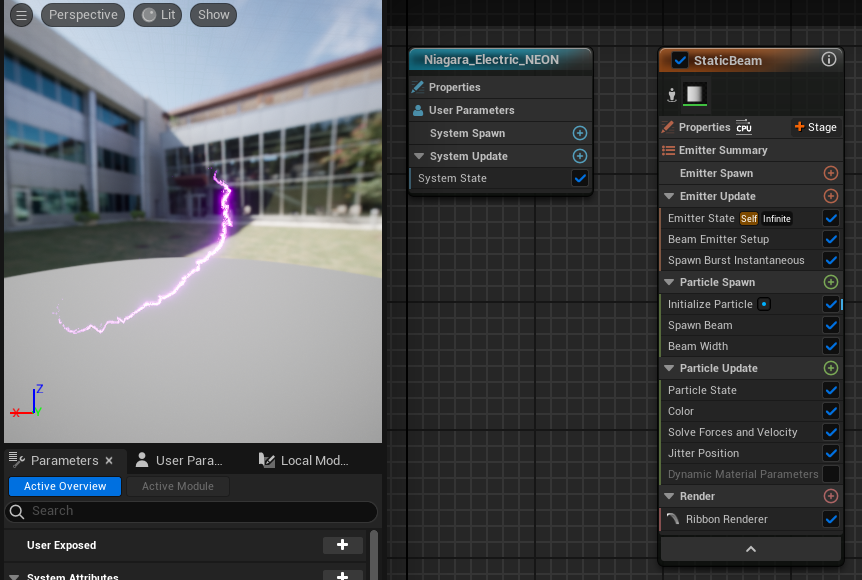Click the StaticBeam emitter info icon
Viewport: 862px width, 580px height.
pos(828,60)
